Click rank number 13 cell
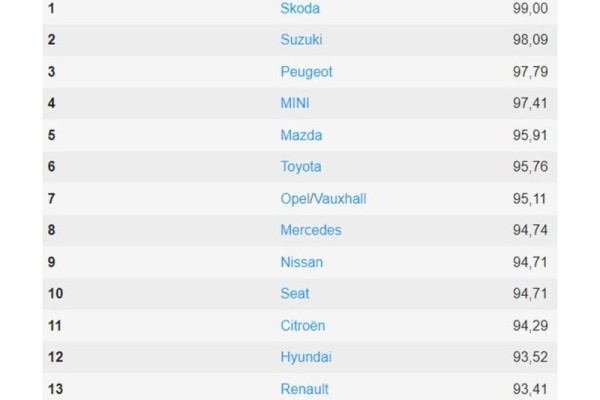Viewport: 600px width, 400px height. [x=55, y=389]
